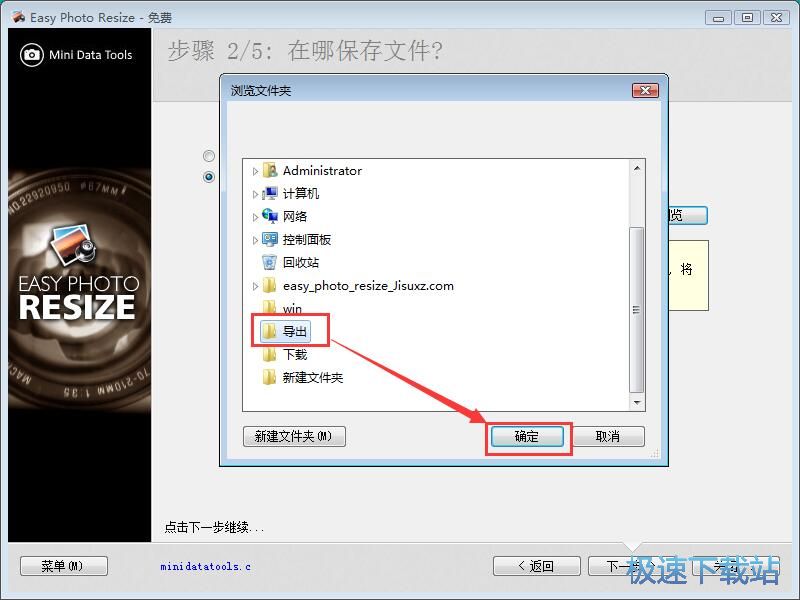This screenshot has height=600, width=800.
Task: Select the first unselected radio option
Action: [209, 156]
